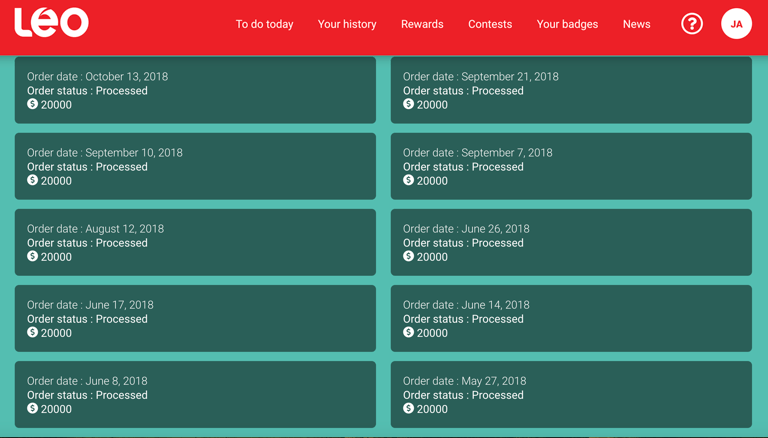Image resolution: width=768 pixels, height=438 pixels.
Task: Click coin icon on June 14, 2018 order
Action: coord(408,332)
